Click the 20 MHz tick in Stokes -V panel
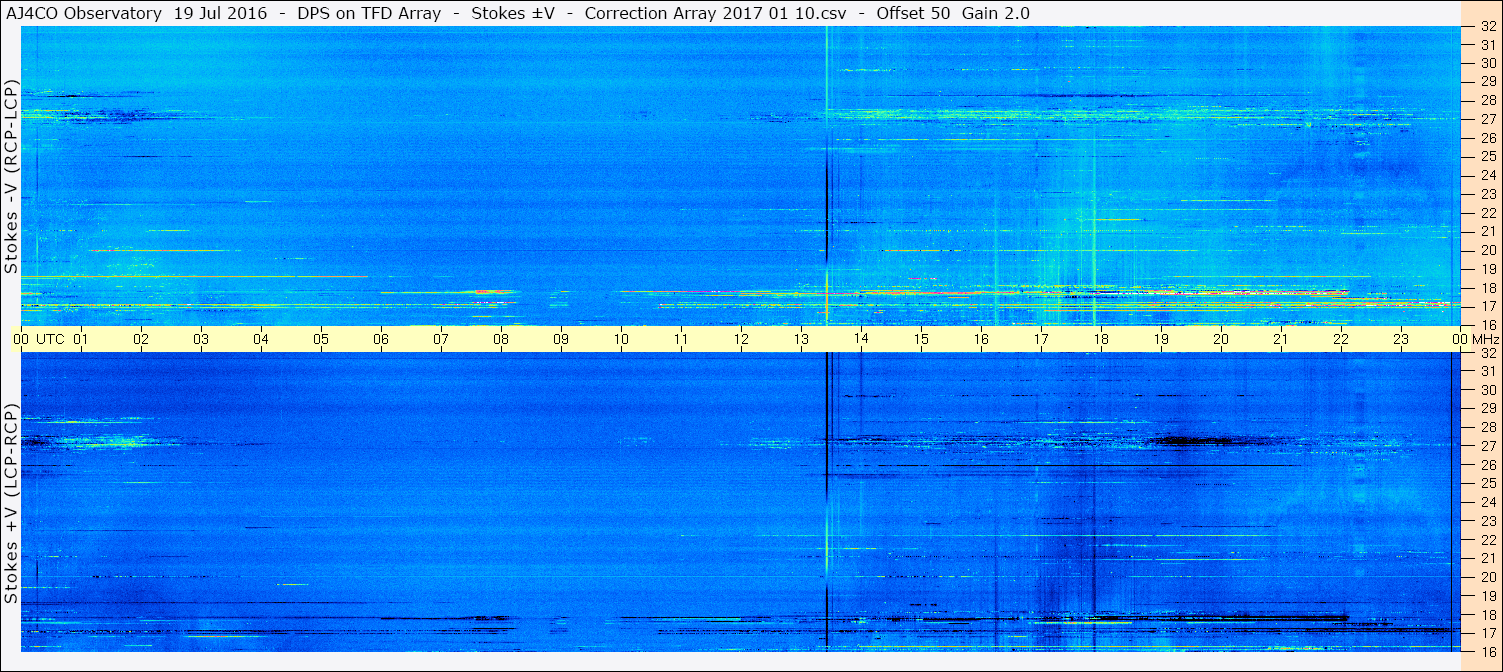This screenshot has height=672, width=1503. pos(1488,250)
